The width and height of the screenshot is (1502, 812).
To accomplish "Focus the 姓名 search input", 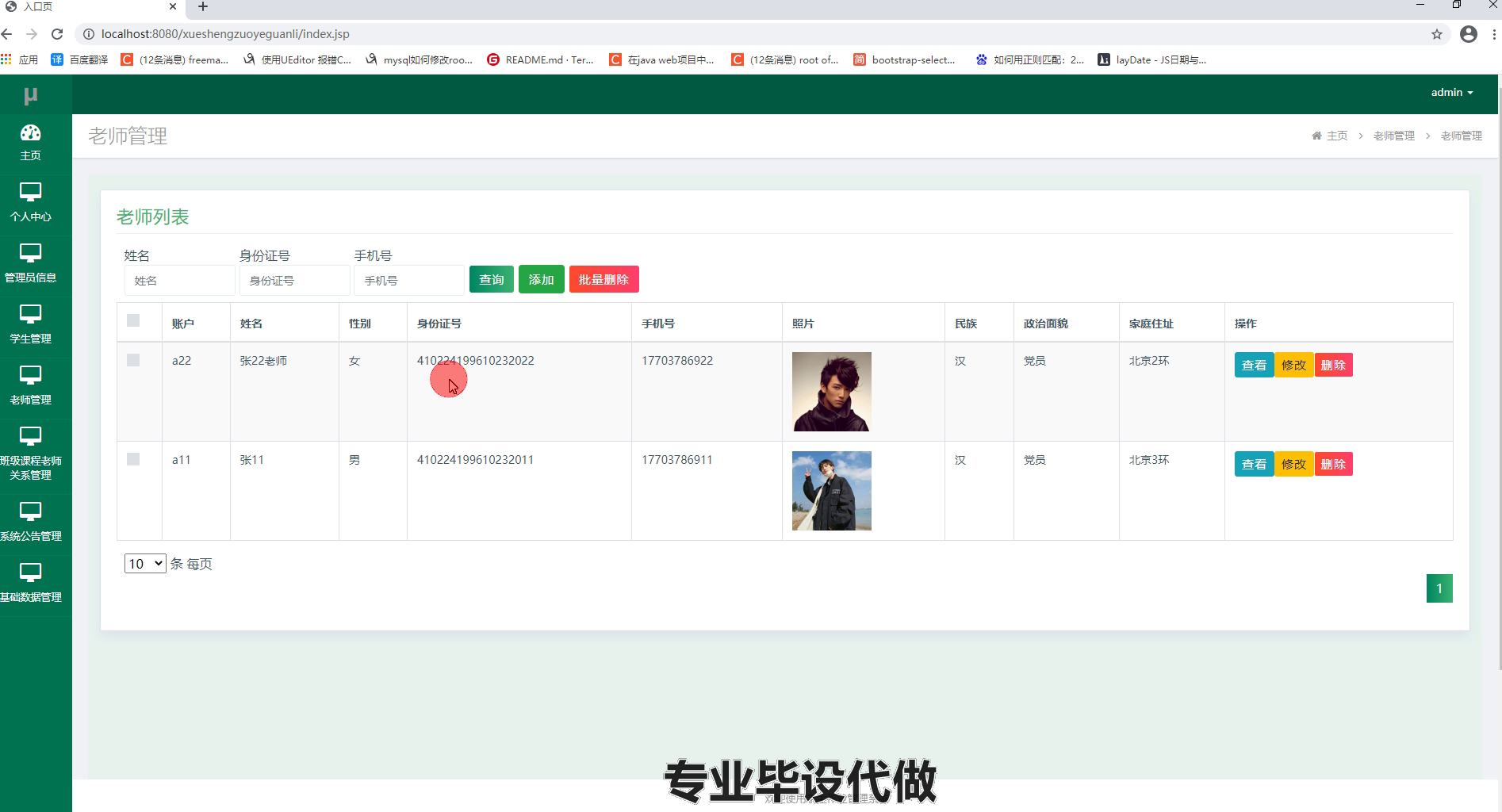I will (180, 280).
